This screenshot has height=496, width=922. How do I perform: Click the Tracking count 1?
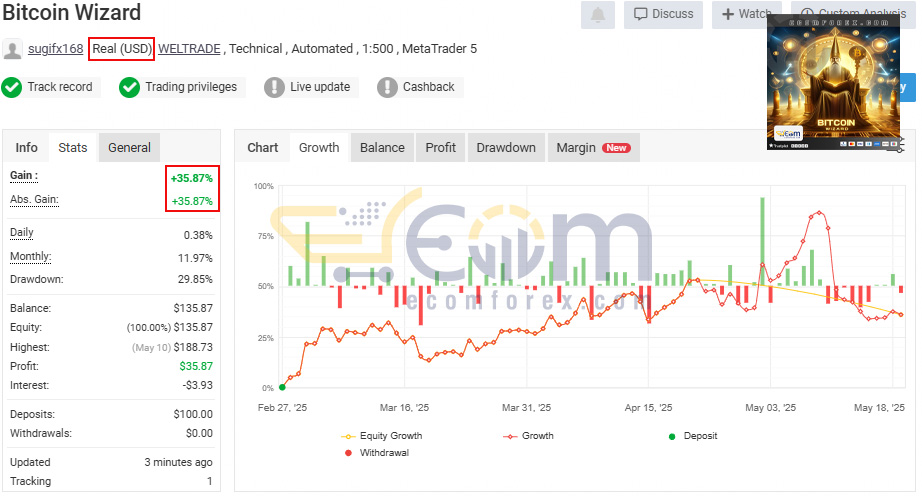pos(209,481)
